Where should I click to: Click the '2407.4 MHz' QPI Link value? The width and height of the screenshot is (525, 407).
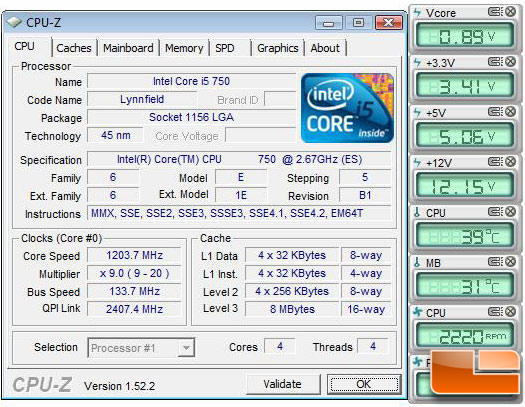134,309
